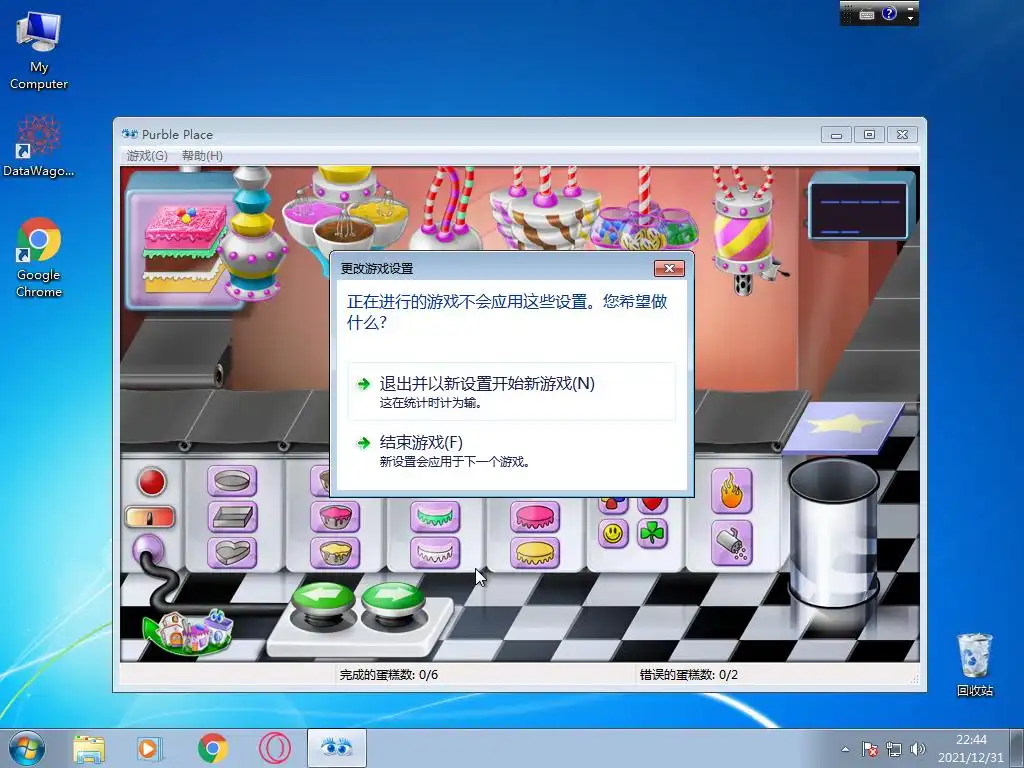Activate the flame glaze button
The image size is (1024, 768).
[731, 491]
